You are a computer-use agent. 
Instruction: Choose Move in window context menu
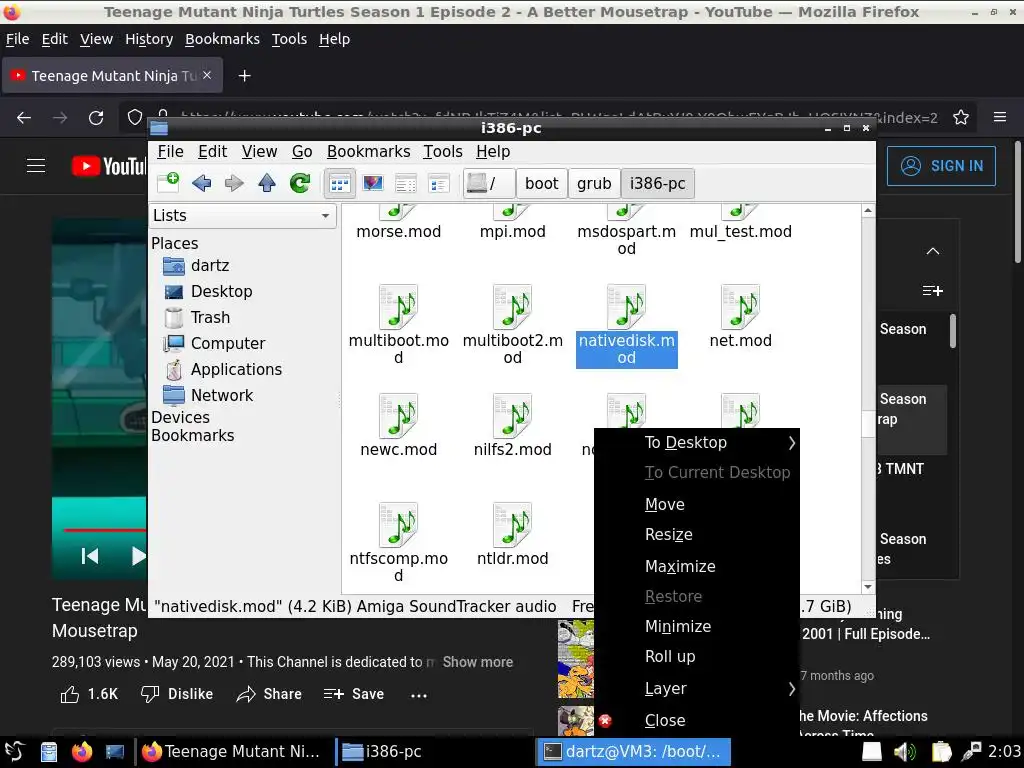[x=697, y=505]
